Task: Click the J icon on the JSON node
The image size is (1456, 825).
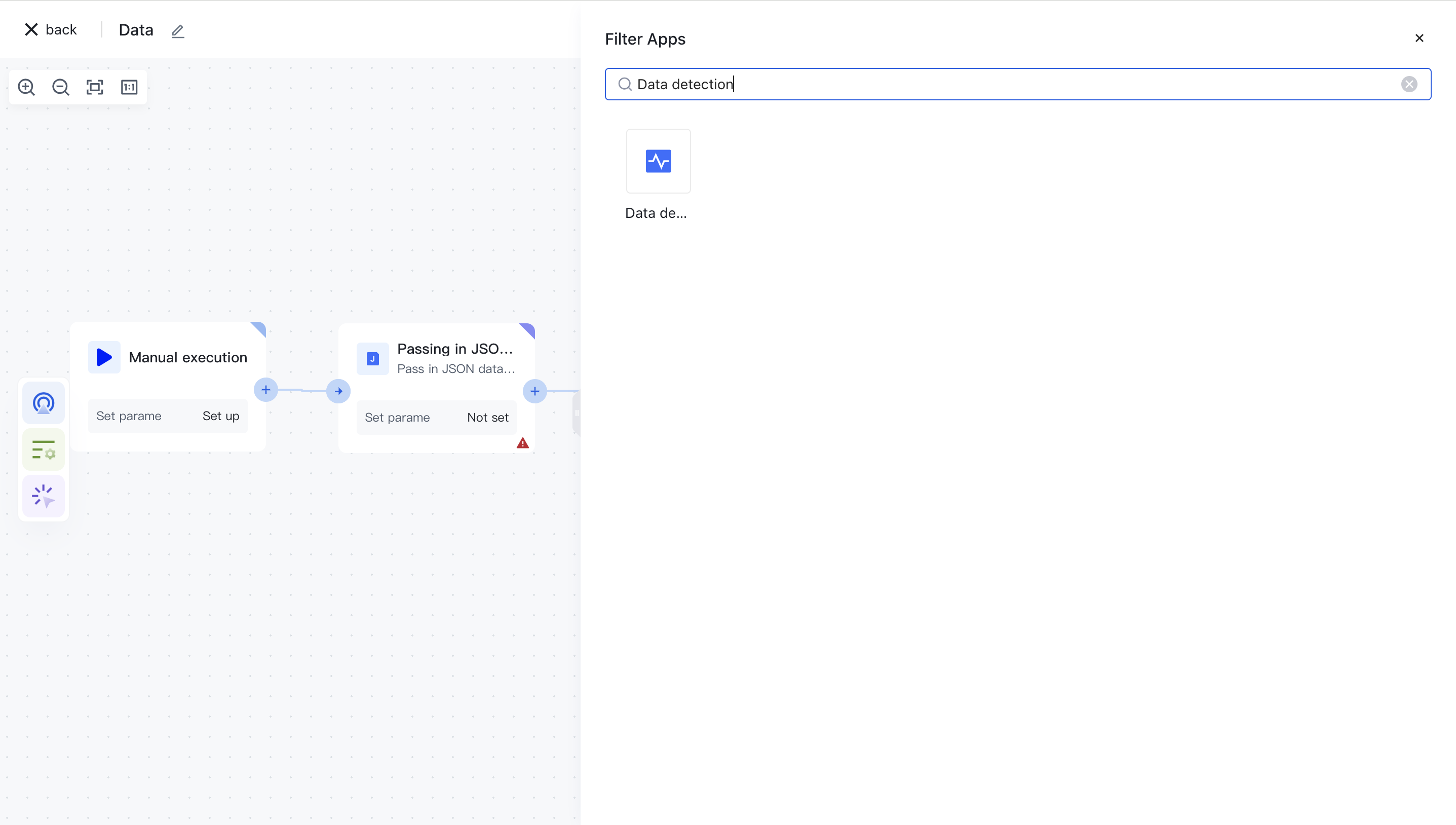Action: click(x=372, y=358)
